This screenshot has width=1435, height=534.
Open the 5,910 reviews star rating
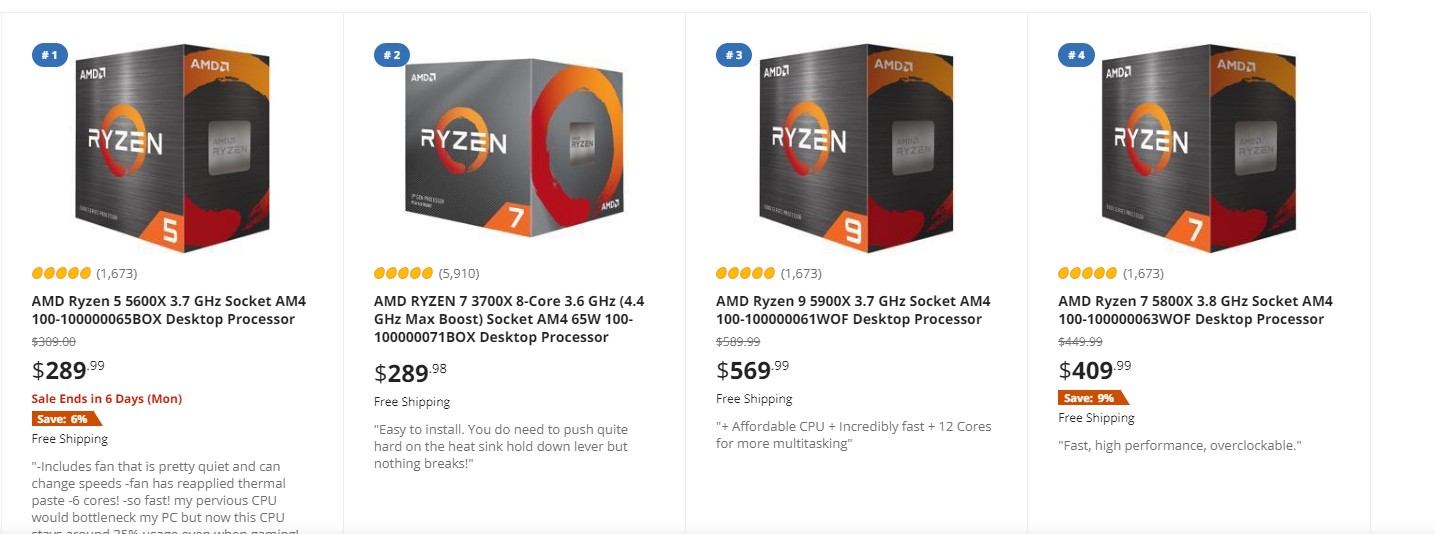point(404,273)
